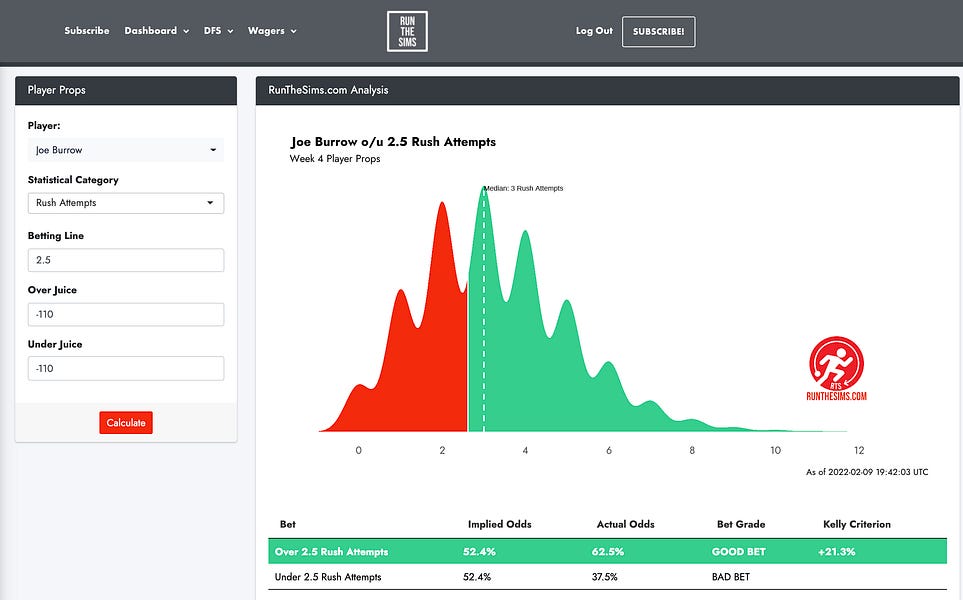Click the Median: 3 Rush Attempts label
Image resolution: width=963 pixels, height=600 pixels.
(x=523, y=189)
